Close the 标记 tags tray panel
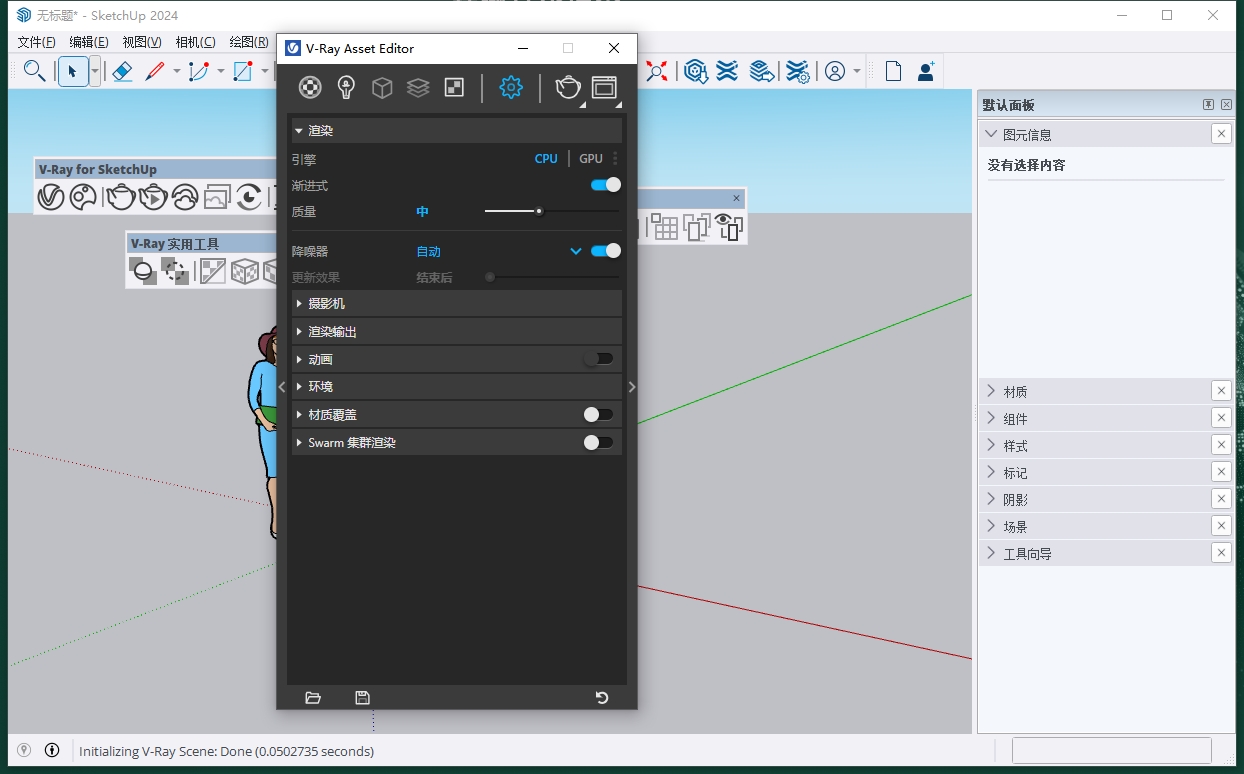 click(x=1221, y=471)
